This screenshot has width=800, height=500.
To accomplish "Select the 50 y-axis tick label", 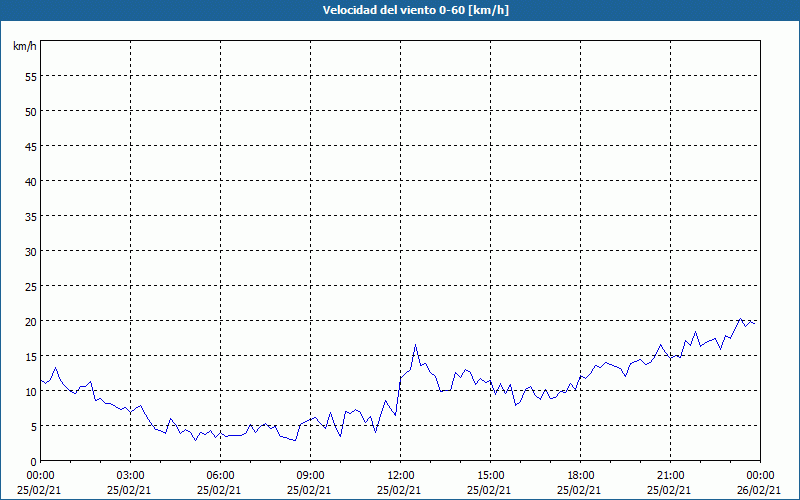I will pyautogui.click(x=31, y=112).
